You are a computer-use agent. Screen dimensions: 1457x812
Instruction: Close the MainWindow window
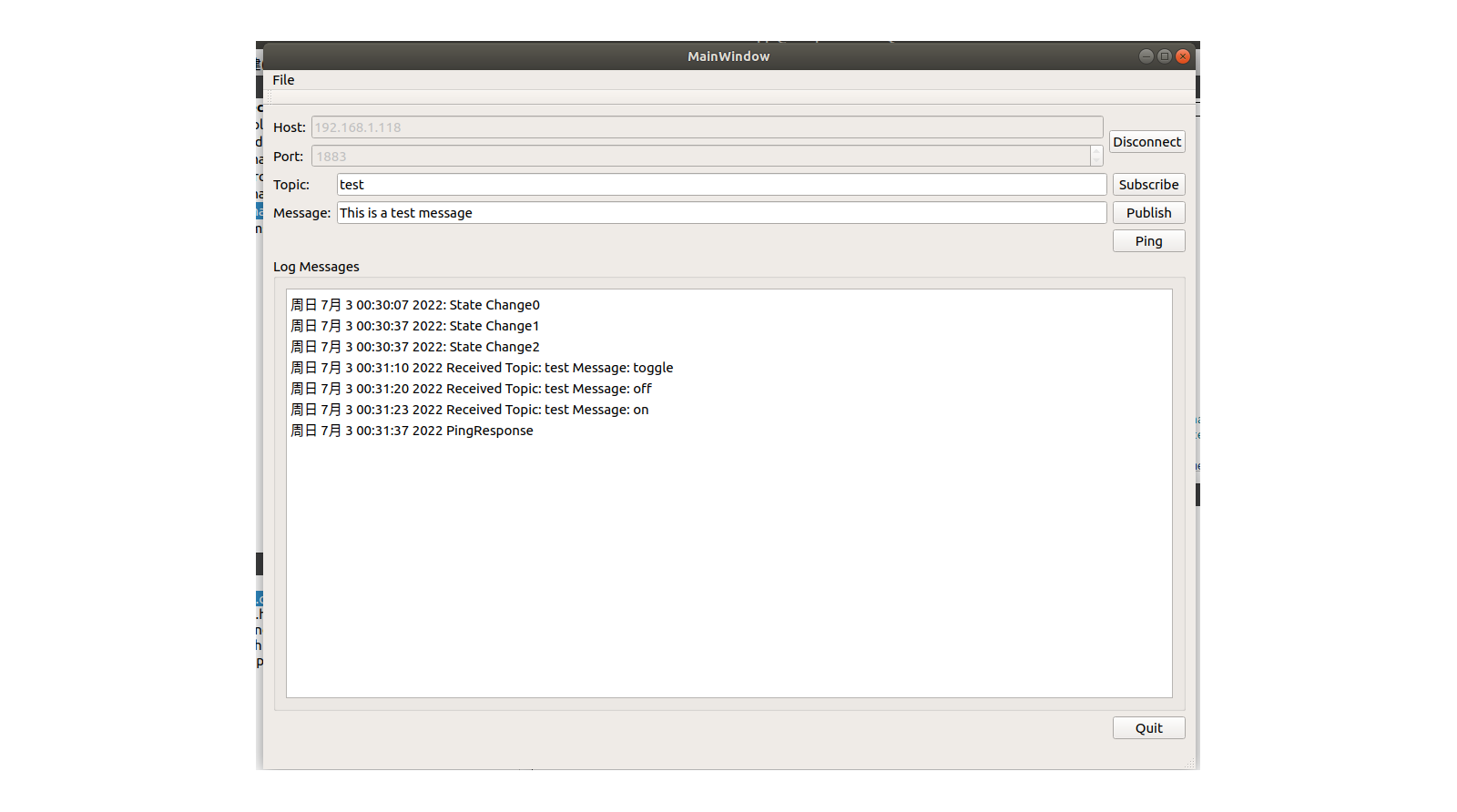pos(1183,56)
